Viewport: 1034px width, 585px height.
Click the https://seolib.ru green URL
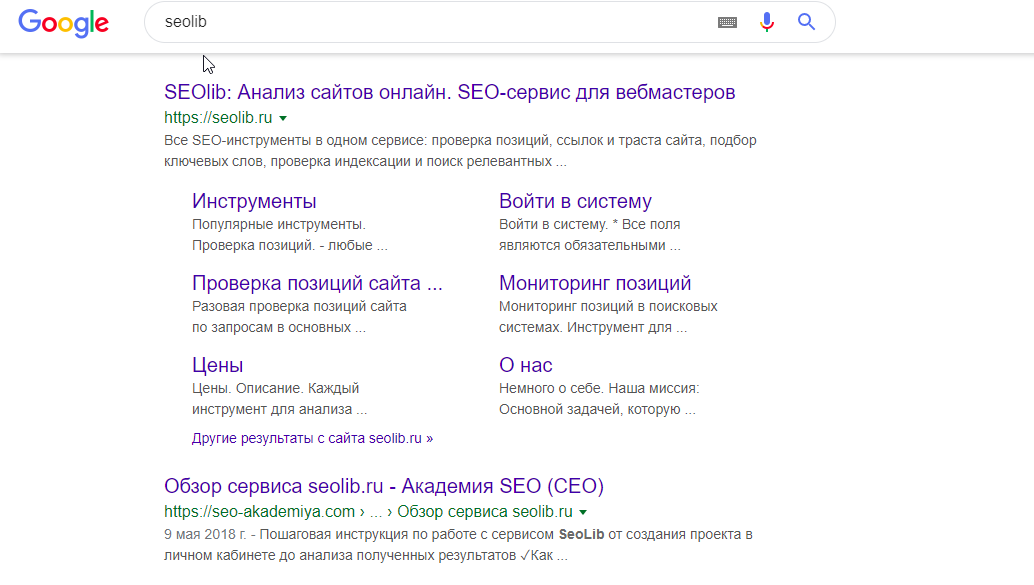coord(218,117)
